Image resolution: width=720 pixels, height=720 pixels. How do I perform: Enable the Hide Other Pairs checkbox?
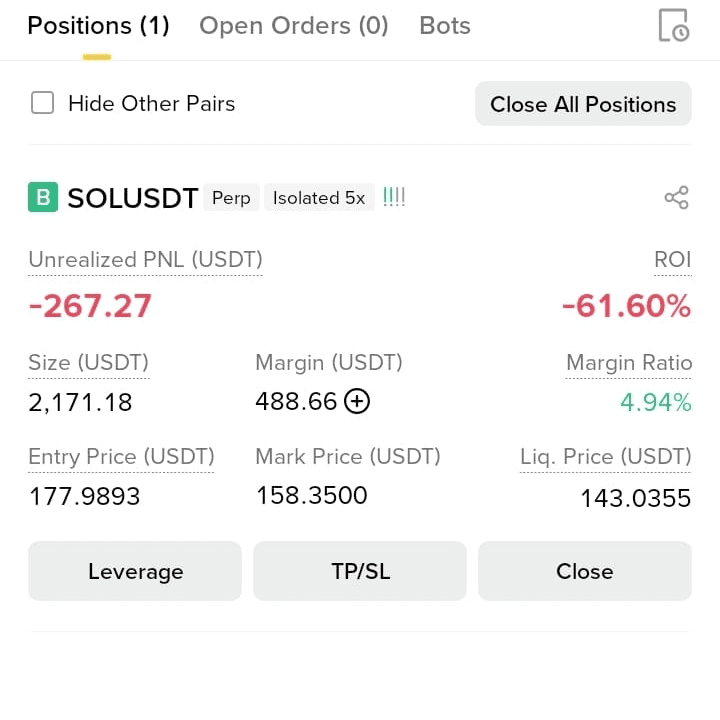(42, 102)
